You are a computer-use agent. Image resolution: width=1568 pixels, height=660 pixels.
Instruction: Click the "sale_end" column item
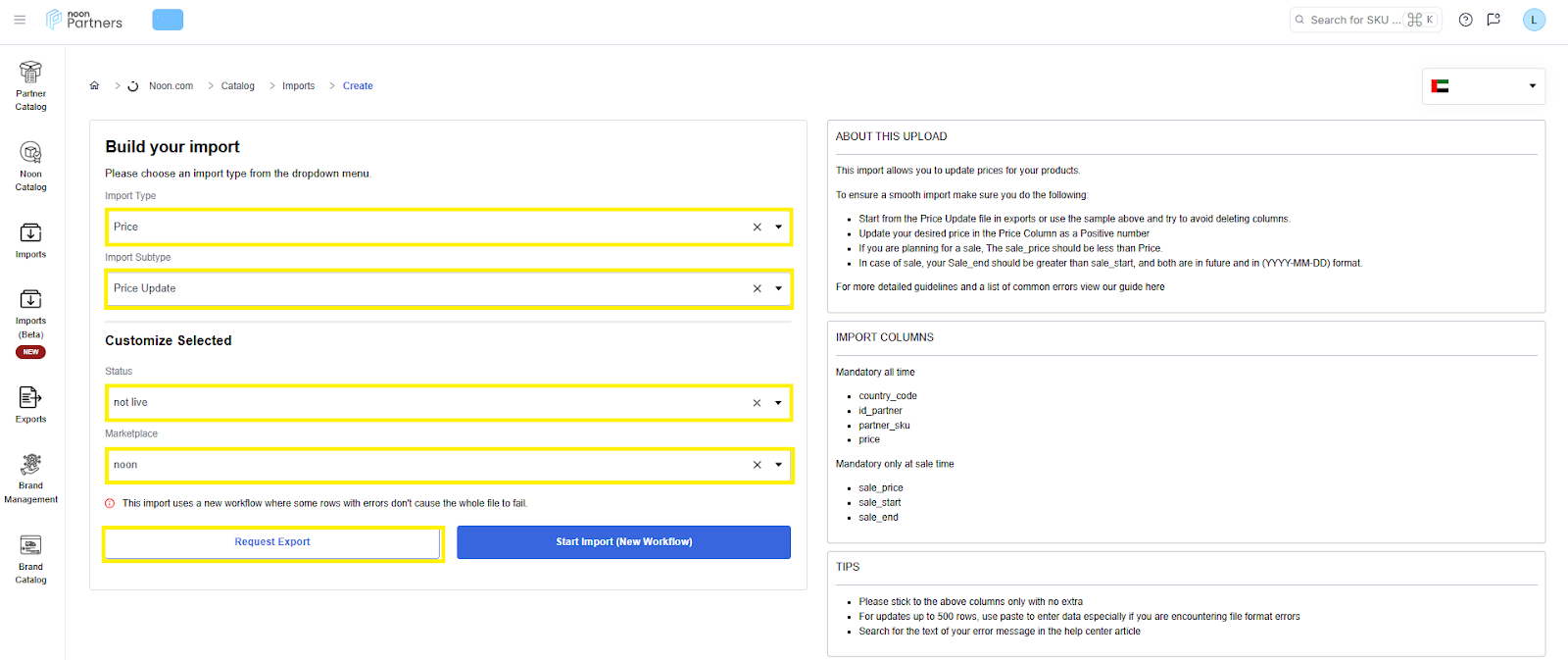pyautogui.click(x=878, y=517)
